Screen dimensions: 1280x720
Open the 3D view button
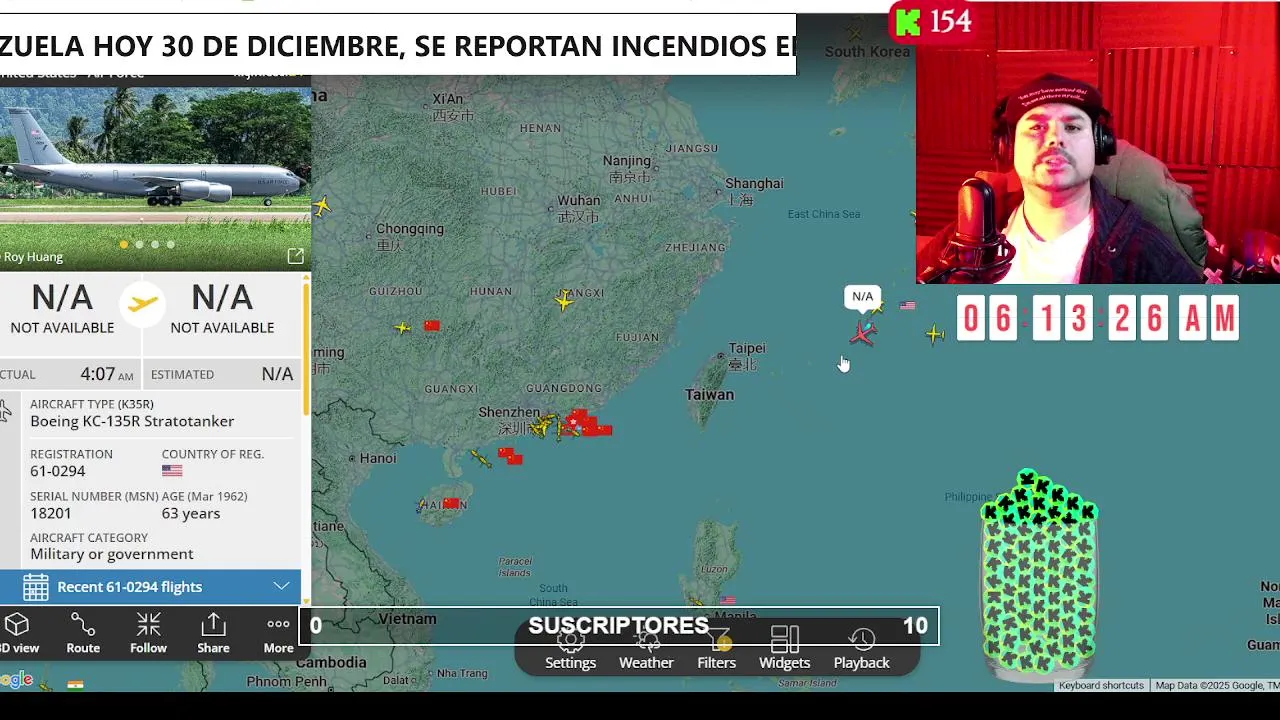pos(17,634)
